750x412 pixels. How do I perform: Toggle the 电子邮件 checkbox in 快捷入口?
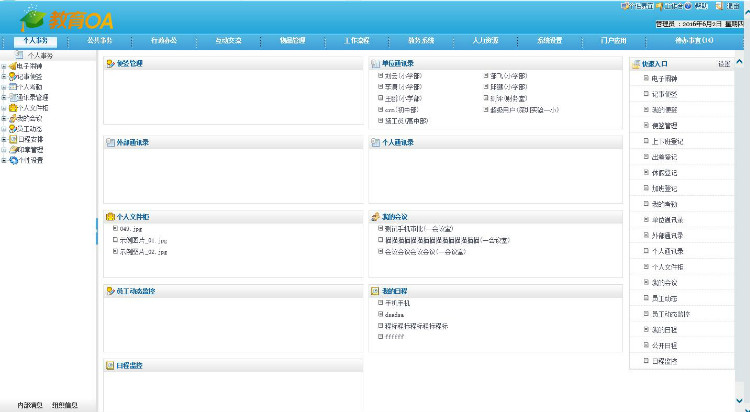coord(646,78)
